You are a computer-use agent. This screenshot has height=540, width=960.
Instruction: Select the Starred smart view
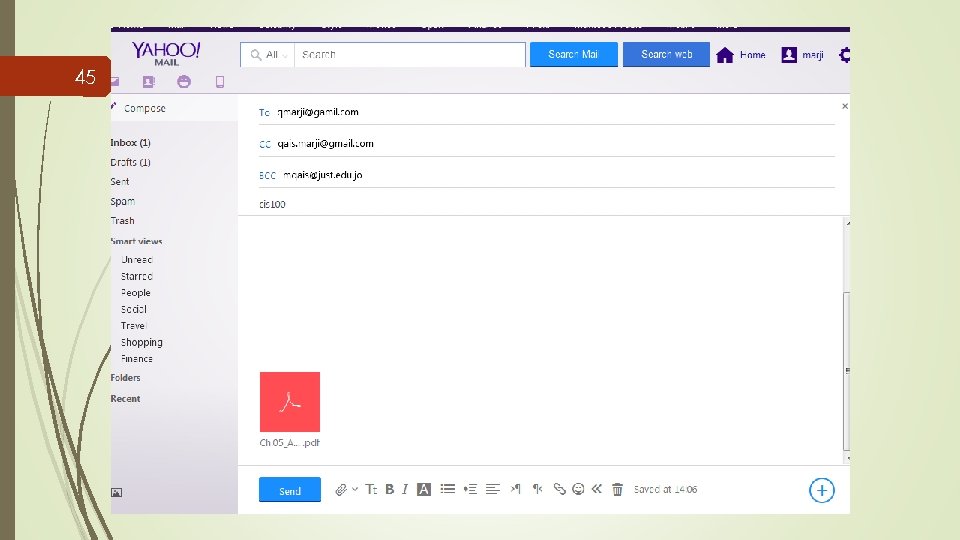(x=137, y=276)
